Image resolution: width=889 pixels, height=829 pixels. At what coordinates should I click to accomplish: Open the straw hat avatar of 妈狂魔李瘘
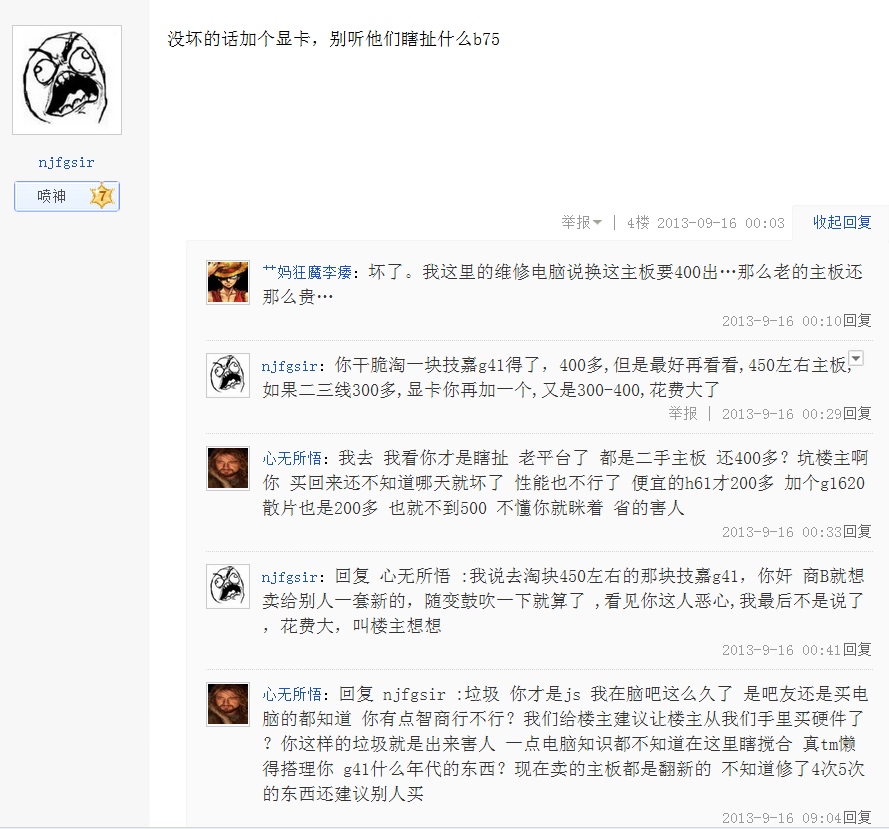[228, 282]
